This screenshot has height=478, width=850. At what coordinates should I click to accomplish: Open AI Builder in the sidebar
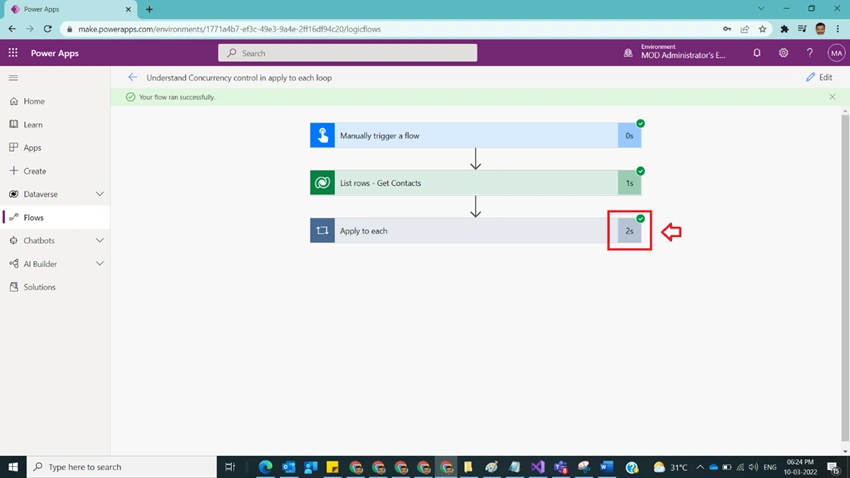[x=40, y=264]
